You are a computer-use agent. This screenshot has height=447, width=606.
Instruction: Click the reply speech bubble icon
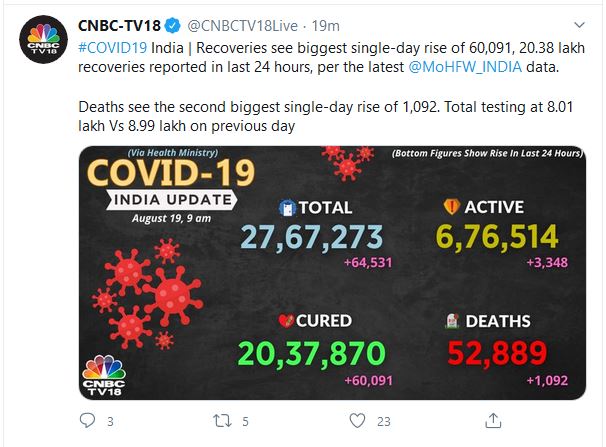pos(86,421)
